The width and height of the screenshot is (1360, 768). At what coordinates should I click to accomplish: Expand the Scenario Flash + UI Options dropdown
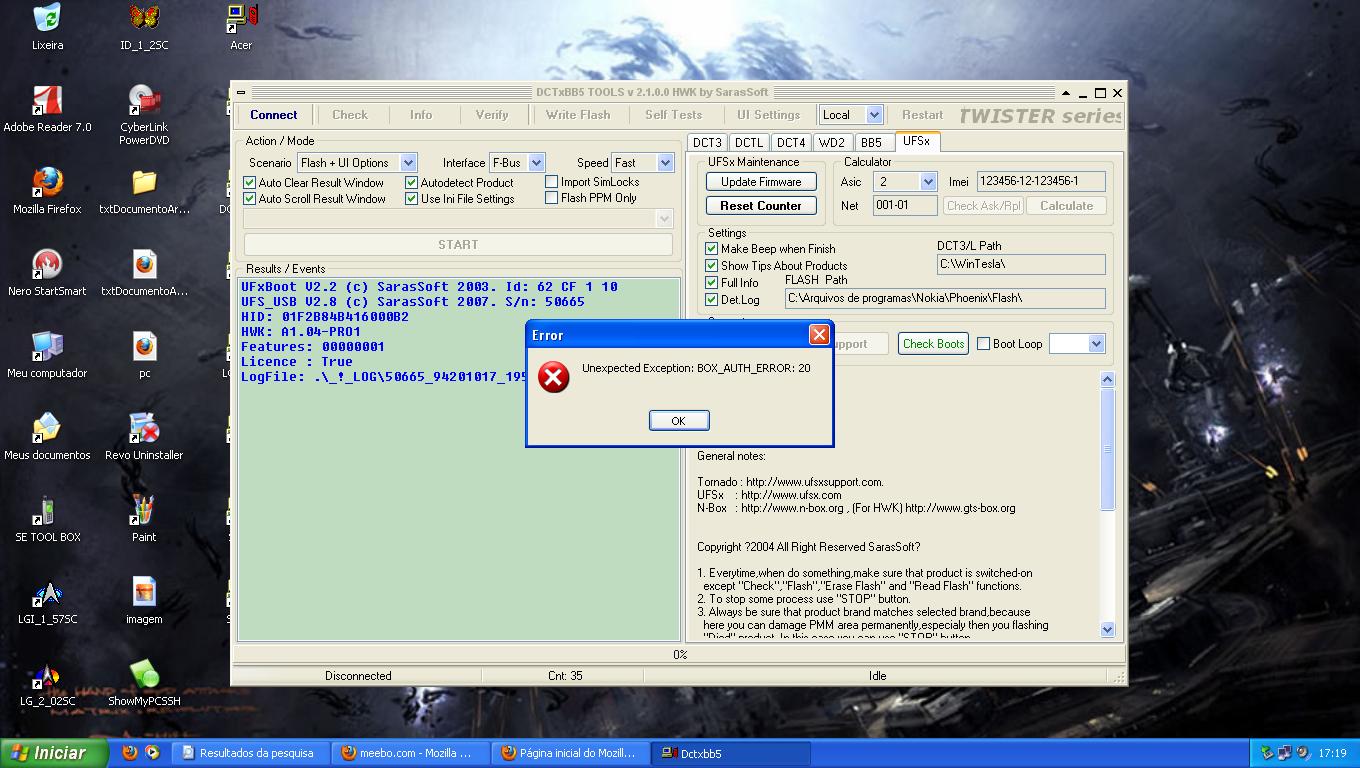click(408, 163)
